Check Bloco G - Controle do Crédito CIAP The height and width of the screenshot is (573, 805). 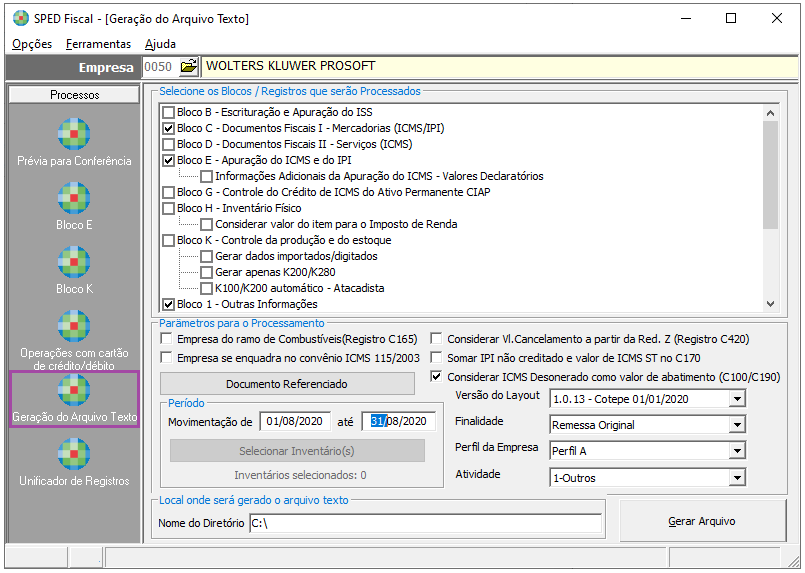168,193
